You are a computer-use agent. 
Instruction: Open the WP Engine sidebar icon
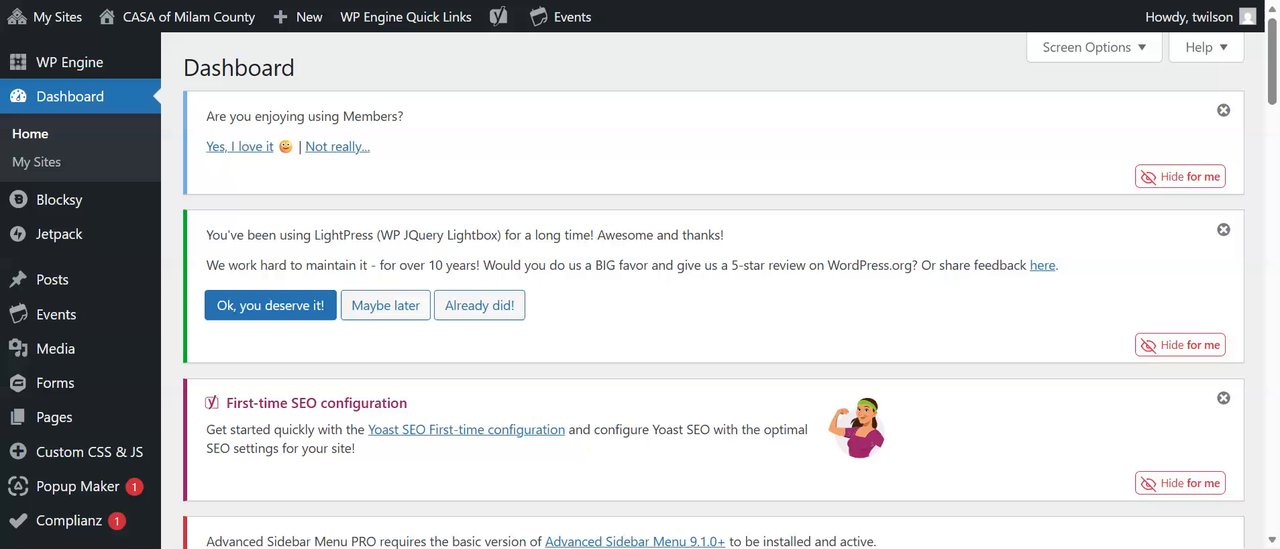[17, 62]
